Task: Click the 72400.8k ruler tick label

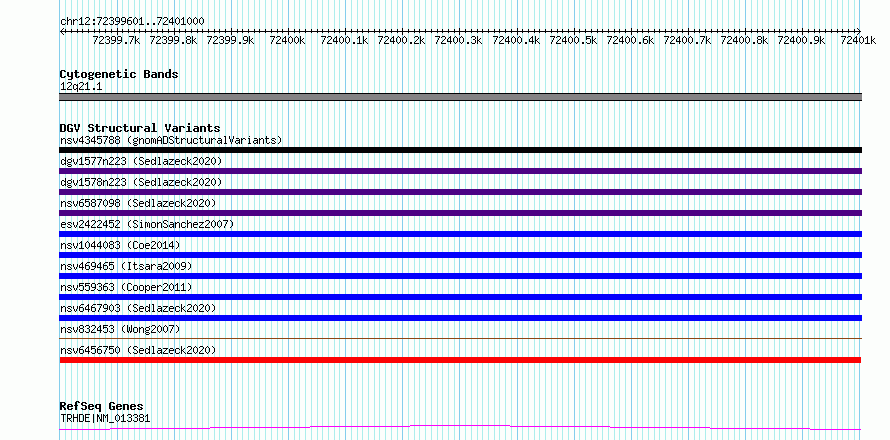Action: 744,40
